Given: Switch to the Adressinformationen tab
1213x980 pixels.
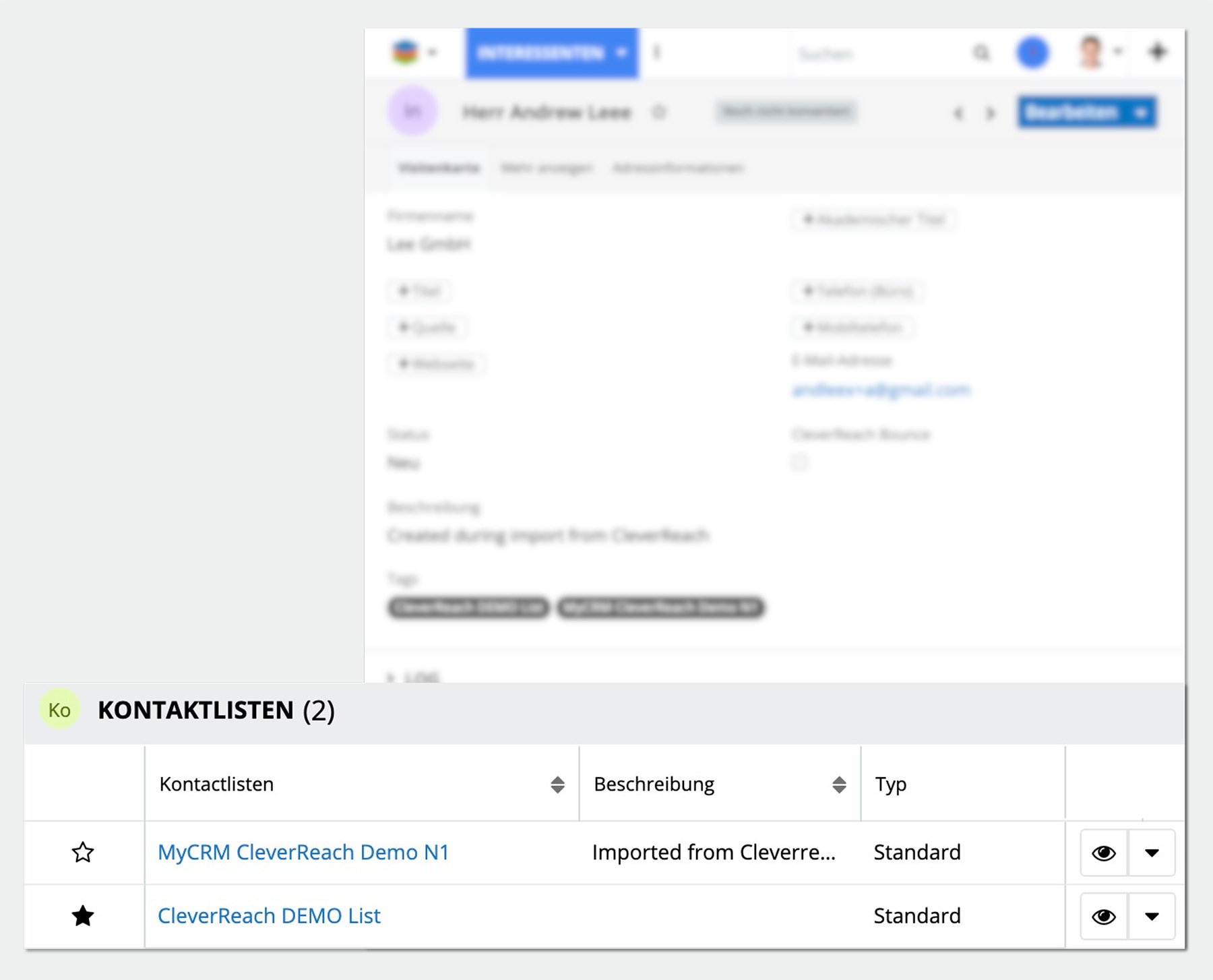Looking at the screenshot, I should pyautogui.click(x=678, y=168).
